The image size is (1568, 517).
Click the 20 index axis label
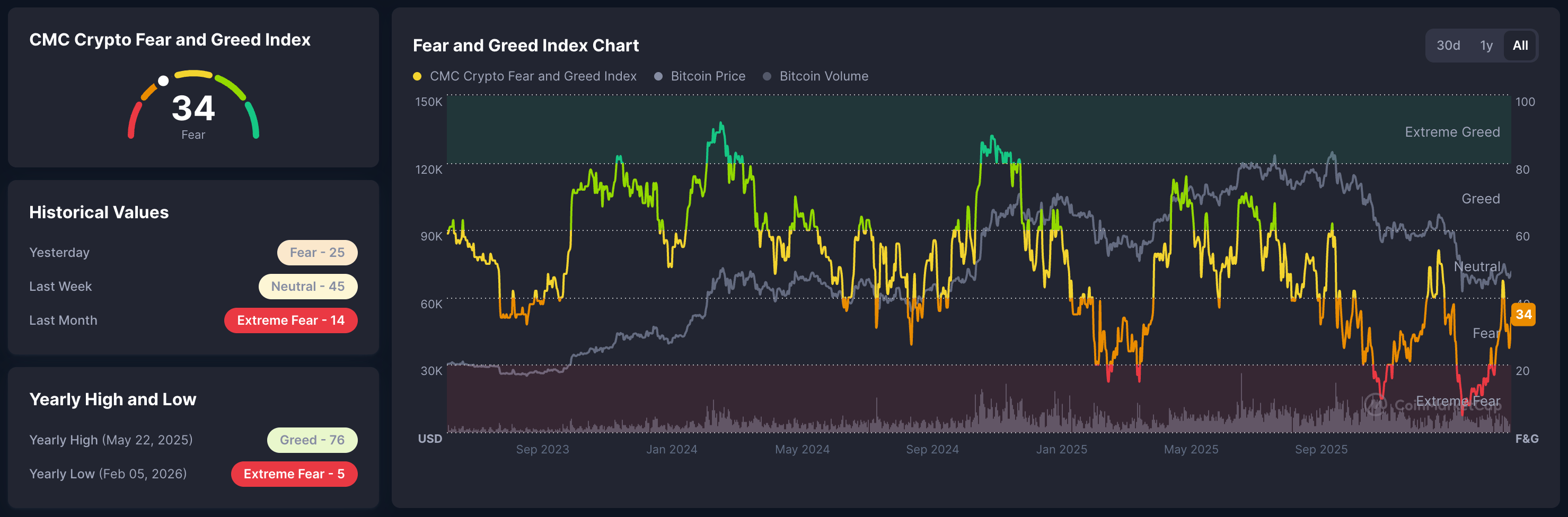1522,371
